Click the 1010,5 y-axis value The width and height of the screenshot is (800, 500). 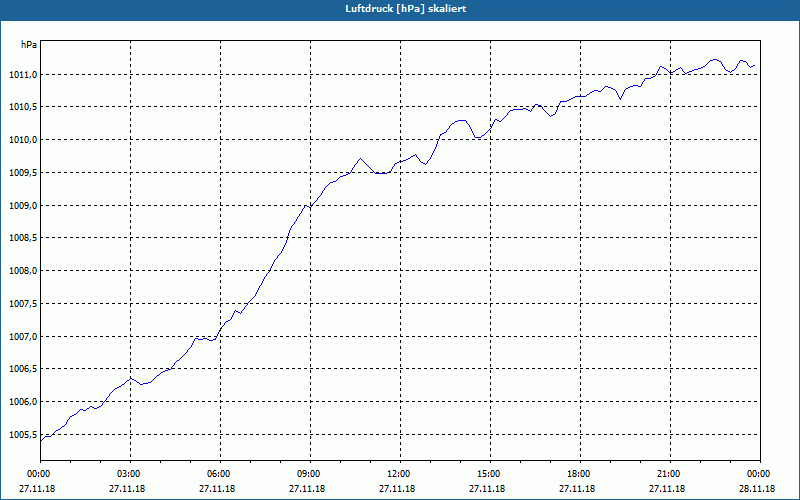[x=23, y=107]
